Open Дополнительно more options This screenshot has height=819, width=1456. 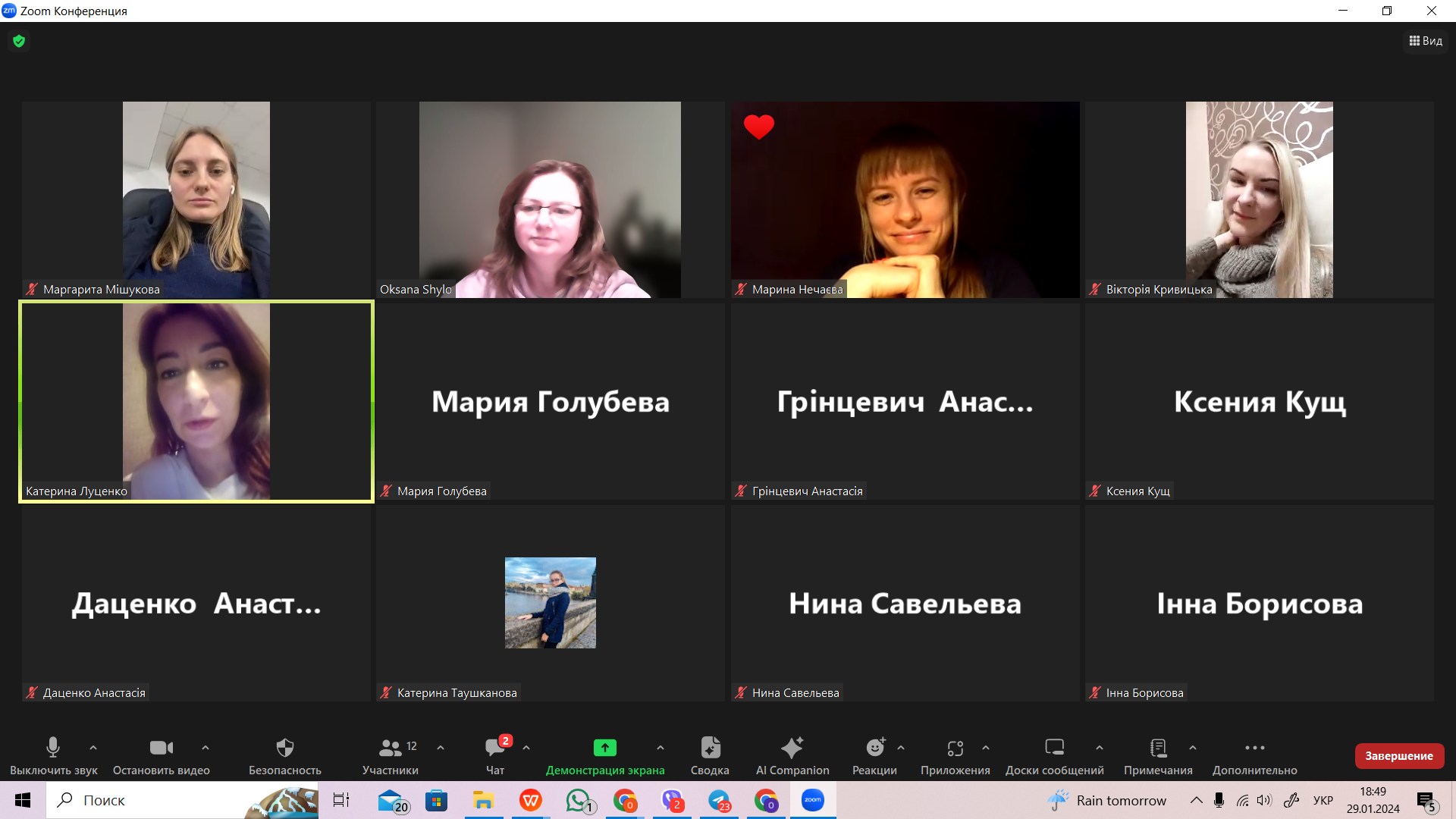coord(1254,756)
